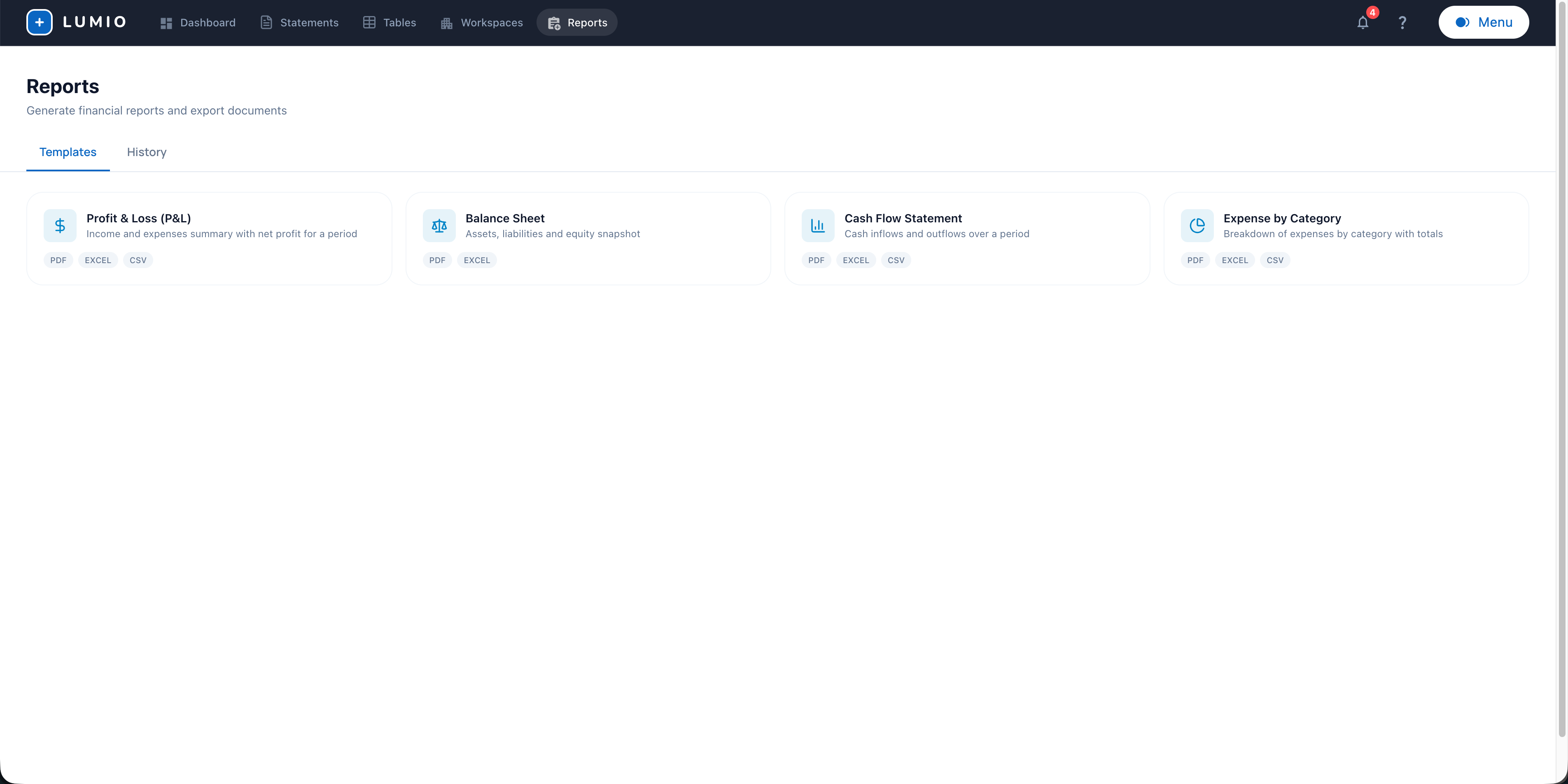Click the LUMIO brand name
The height and width of the screenshot is (784, 1568).
[94, 23]
